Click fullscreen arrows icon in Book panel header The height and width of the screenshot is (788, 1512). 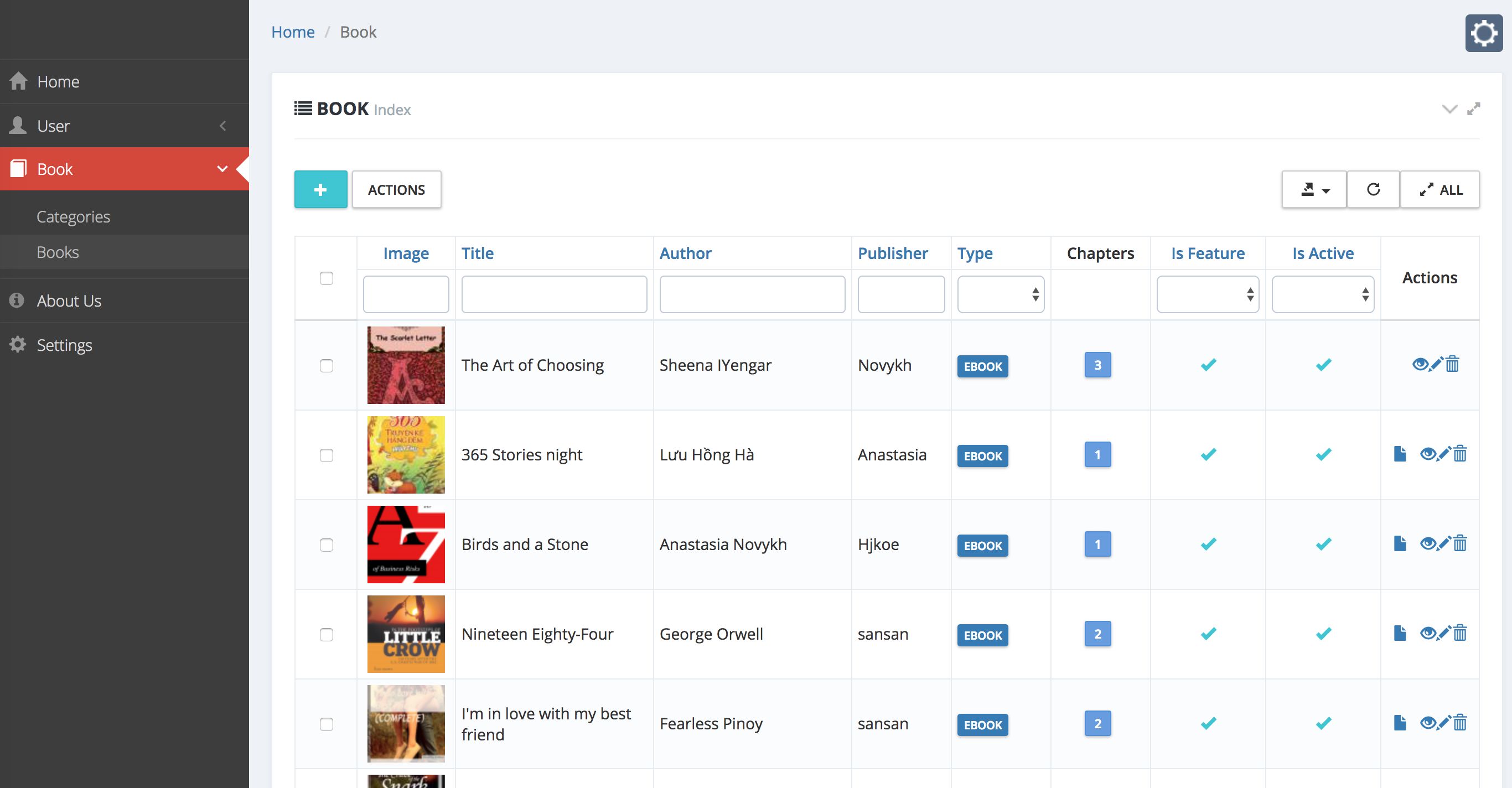pyautogui.click(x=1473, y=109)
